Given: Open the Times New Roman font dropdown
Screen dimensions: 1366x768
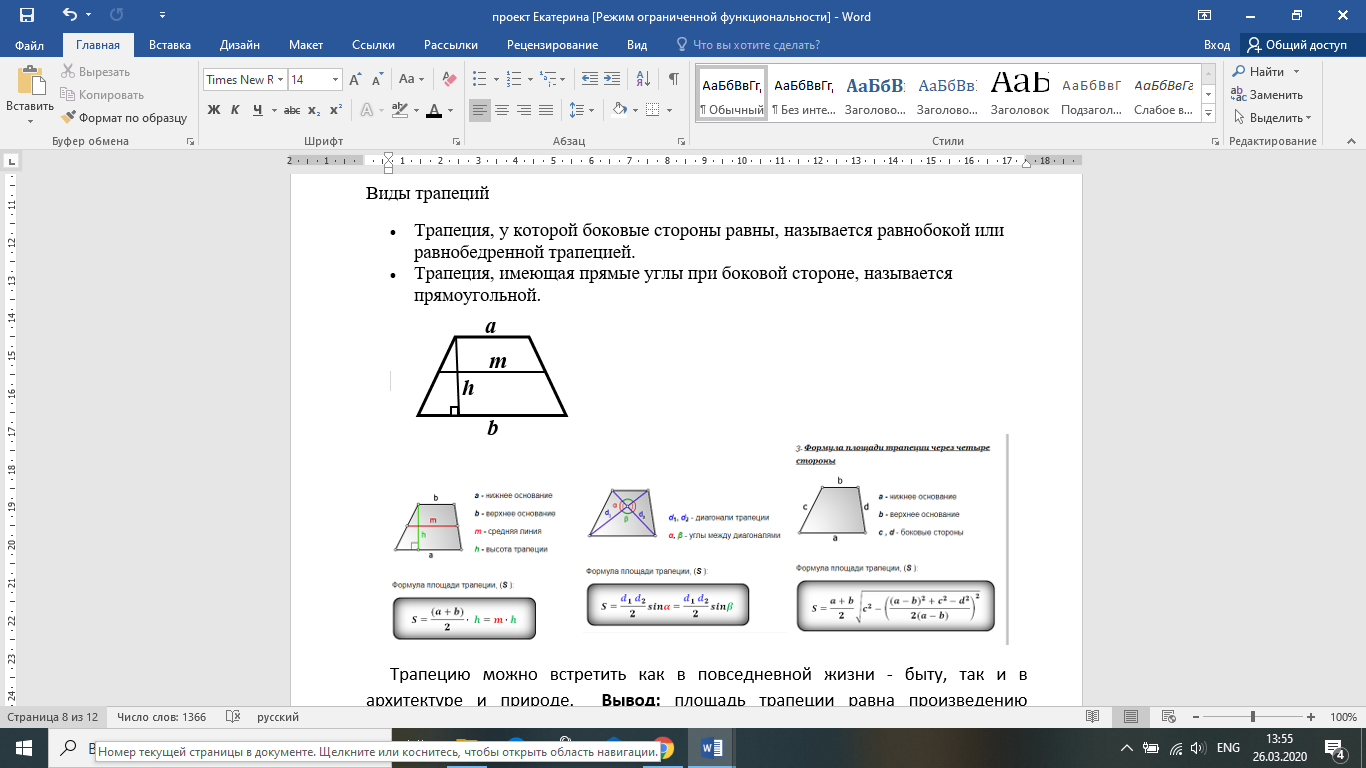Looking at the screenshot, I should (x=282, y=79).
